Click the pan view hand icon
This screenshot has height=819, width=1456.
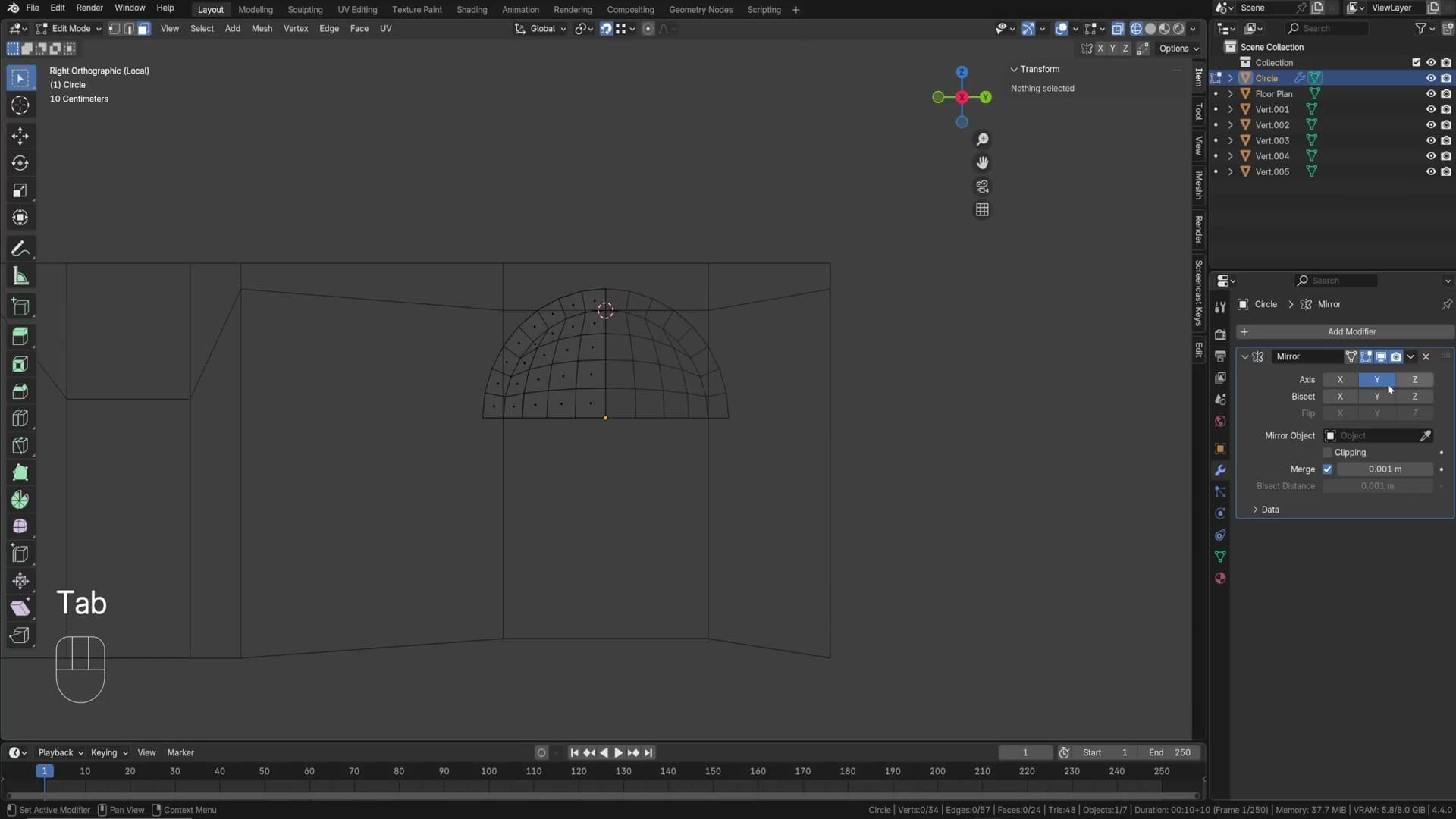tap(982, 163)
